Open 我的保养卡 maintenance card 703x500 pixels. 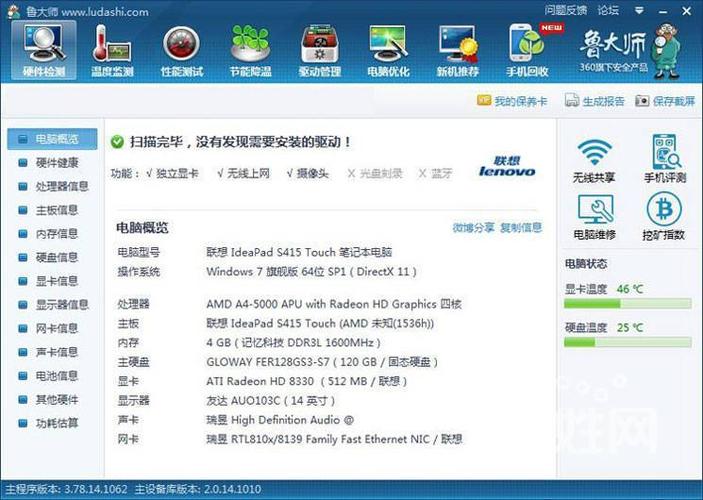click(512, 101)
